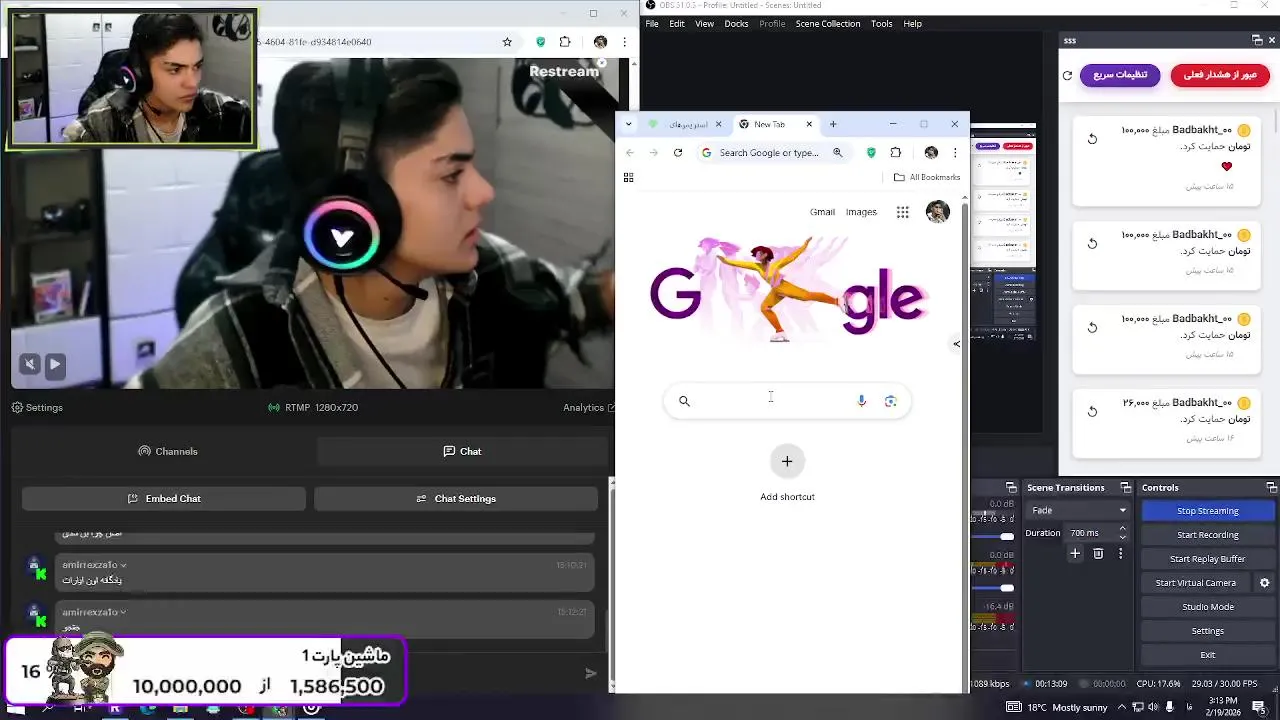This screenshot has width=1280, height=720.
Task: Click the Embed Chat button
Action: click(164, 498)
